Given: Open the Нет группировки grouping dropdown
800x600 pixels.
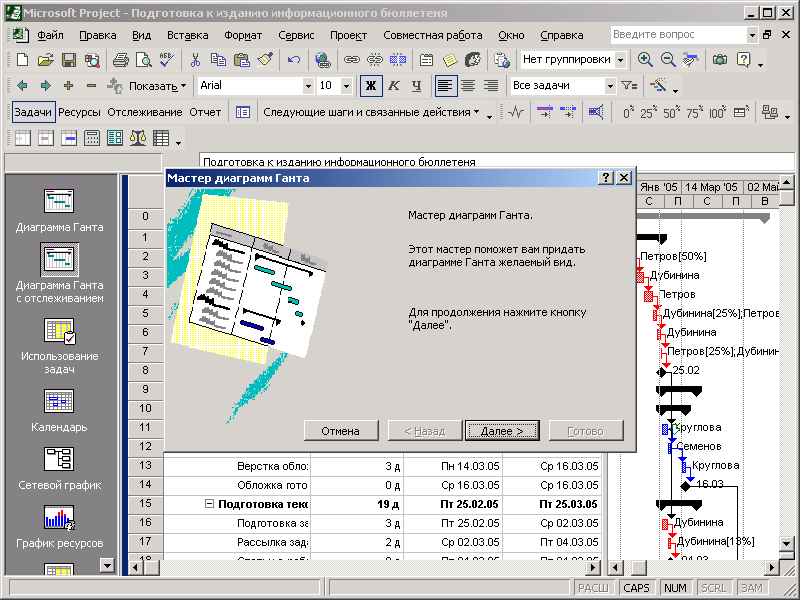Looking at the screenshot, I should click(x=620, y=60).
